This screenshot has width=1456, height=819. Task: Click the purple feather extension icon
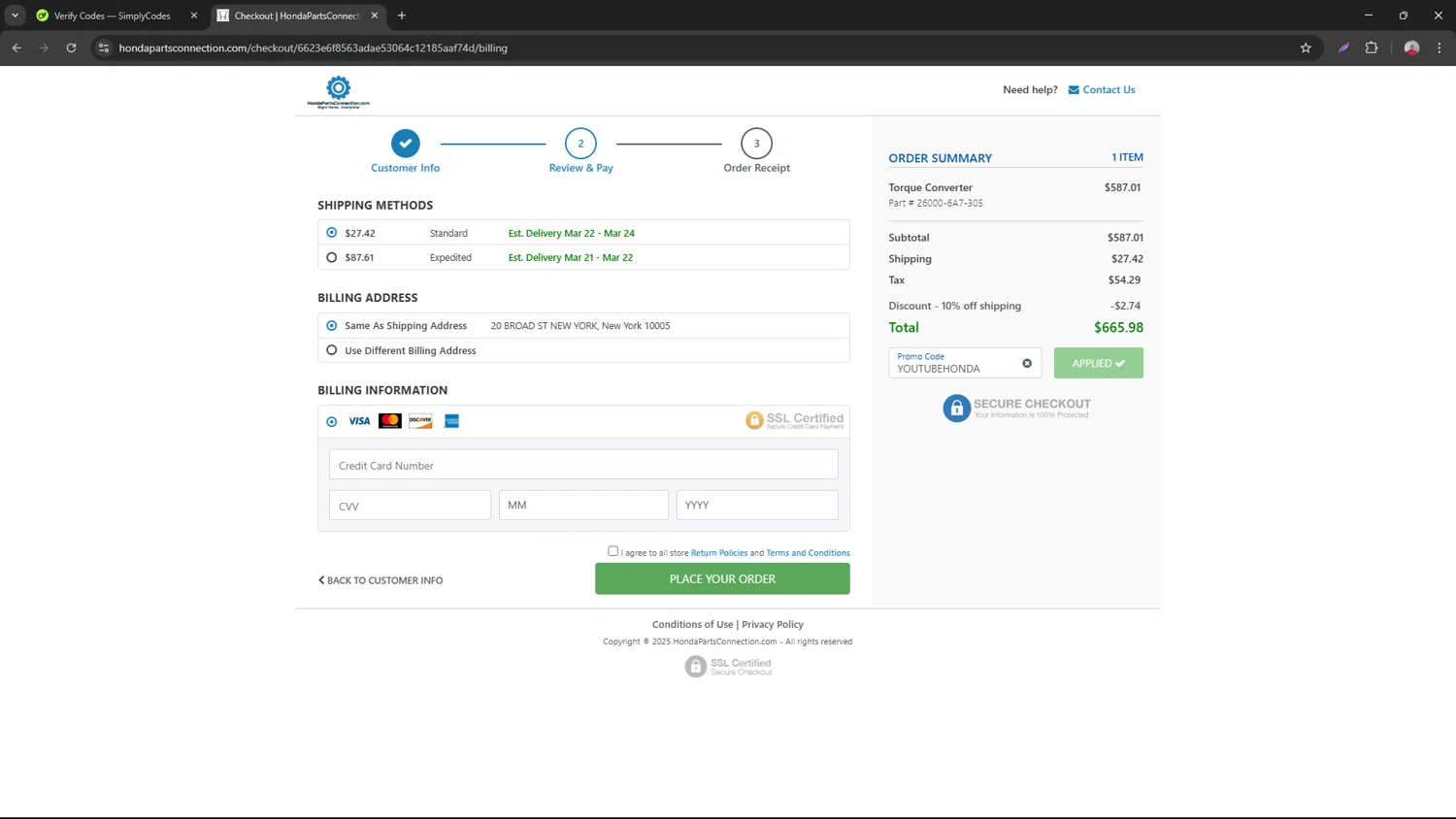(x=1343, y=48)
